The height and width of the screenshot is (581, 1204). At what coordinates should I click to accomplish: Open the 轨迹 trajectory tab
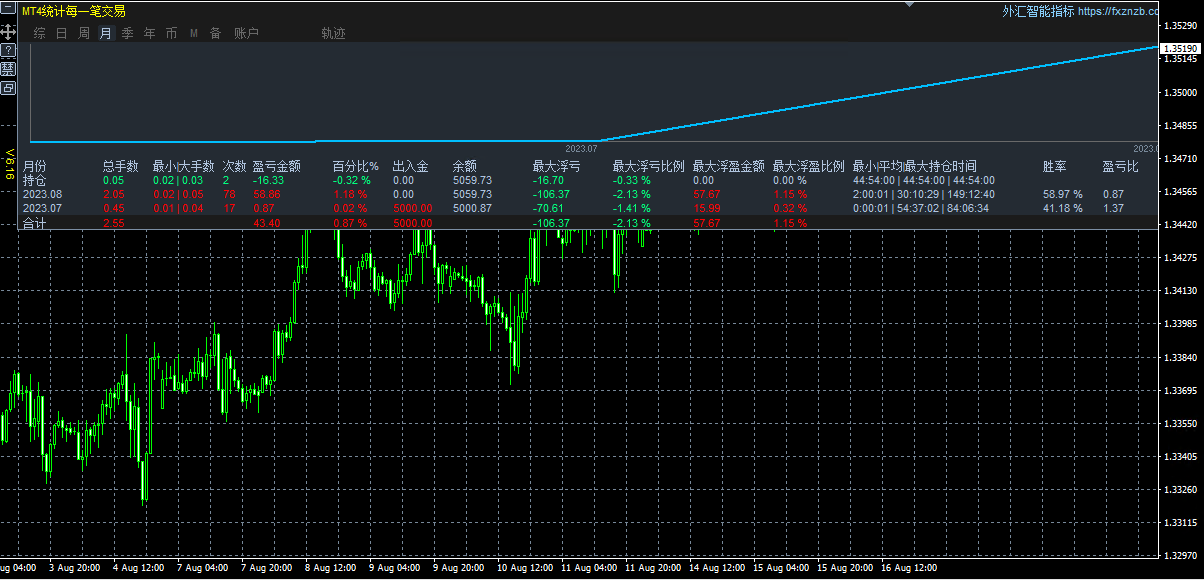pos(333,33)
